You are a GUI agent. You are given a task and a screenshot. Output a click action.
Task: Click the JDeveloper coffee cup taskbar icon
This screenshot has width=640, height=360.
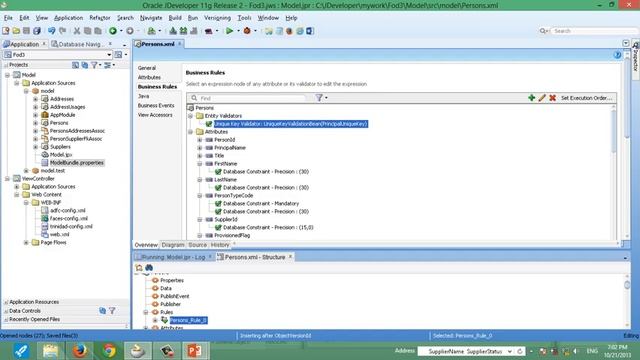(138, 351)
